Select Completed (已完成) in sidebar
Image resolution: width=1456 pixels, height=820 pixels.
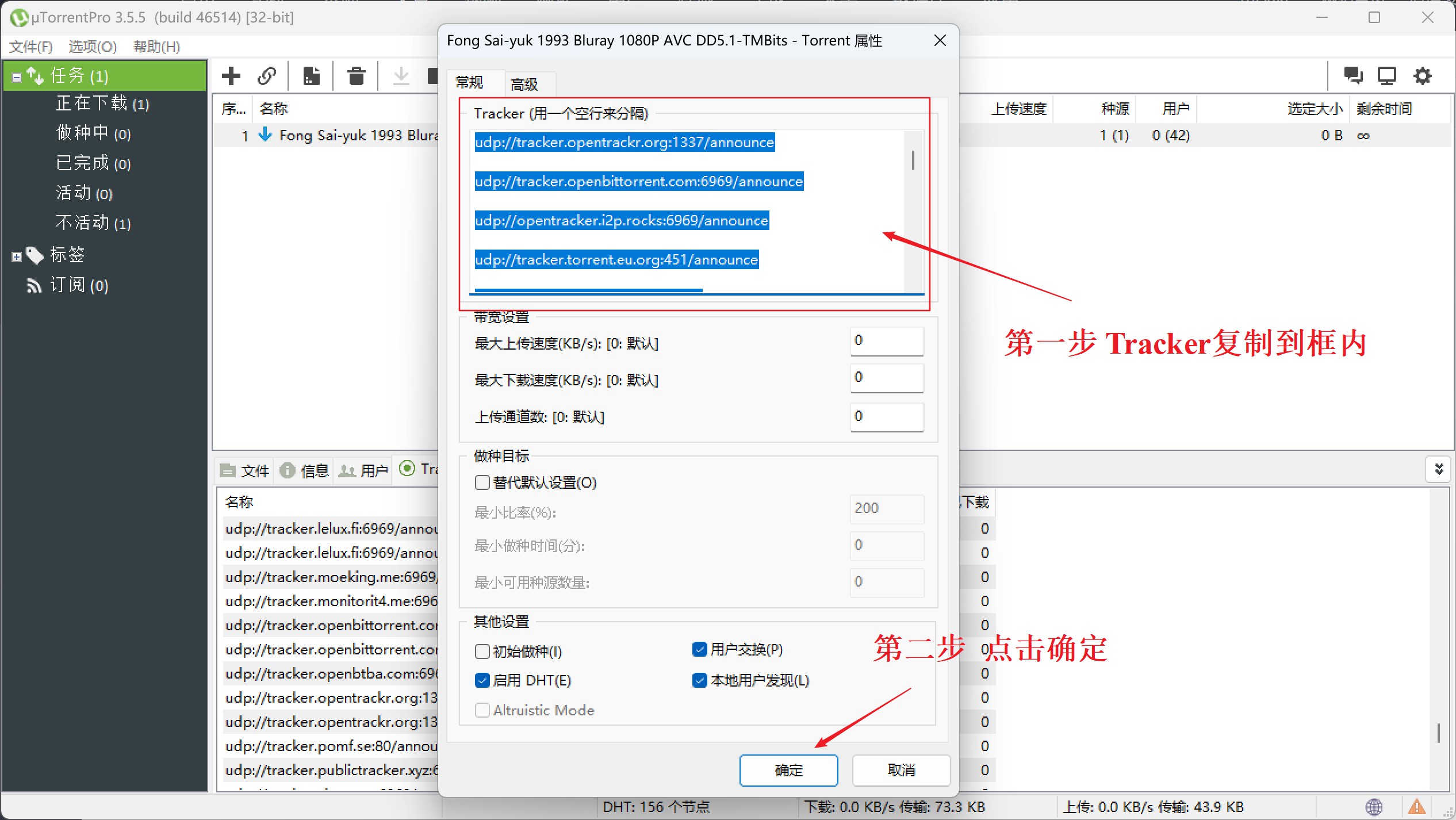[93, 163]
